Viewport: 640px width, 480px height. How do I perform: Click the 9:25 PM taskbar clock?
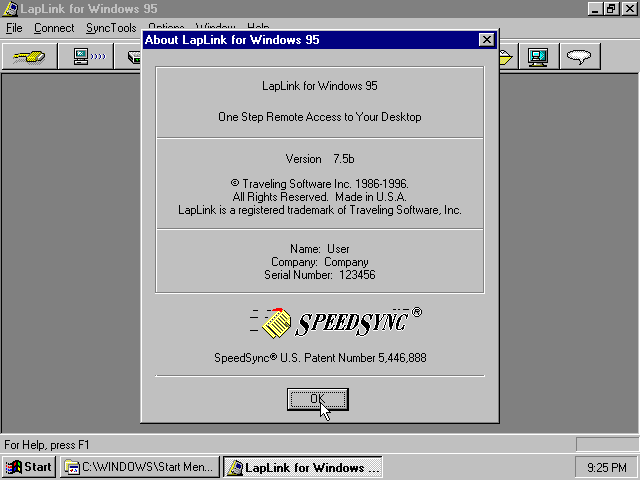[606, 467]
